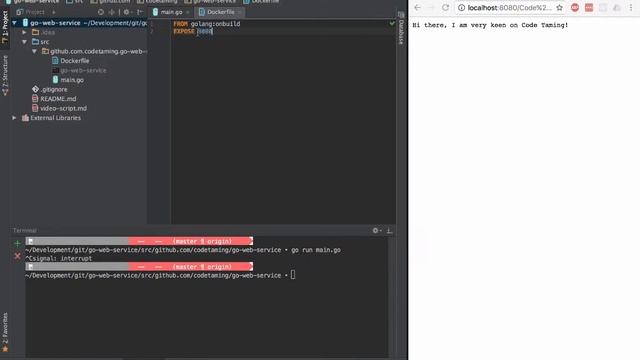
Task: Click the Terminal panel title
Action: pyautogui.click(x=25, y=231)
